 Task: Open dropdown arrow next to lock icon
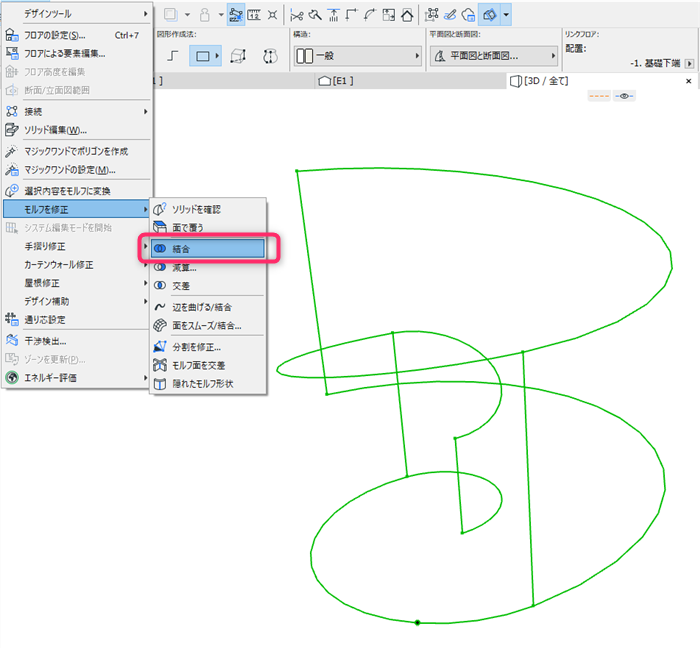pyautogui.click(x=221, y=15)
